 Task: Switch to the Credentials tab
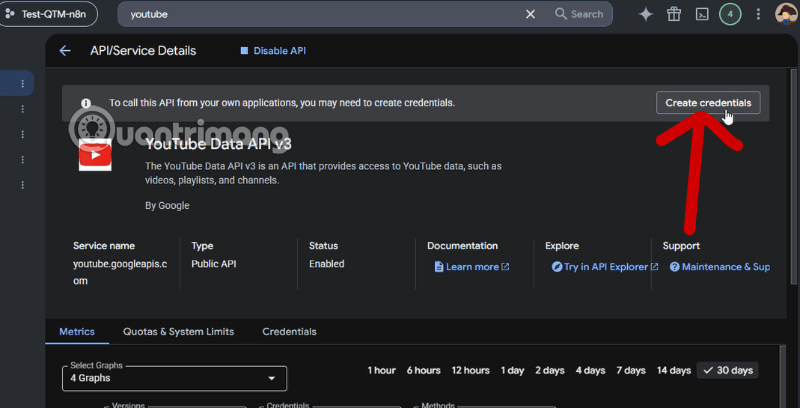tap(289, 332)
